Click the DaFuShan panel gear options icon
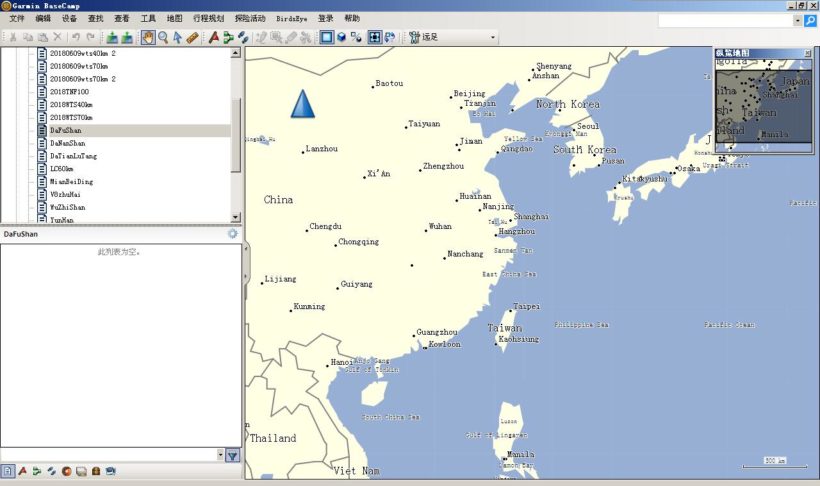Image resolution: width=820 pixels, height=486 pixels. [x=233, y=234]
